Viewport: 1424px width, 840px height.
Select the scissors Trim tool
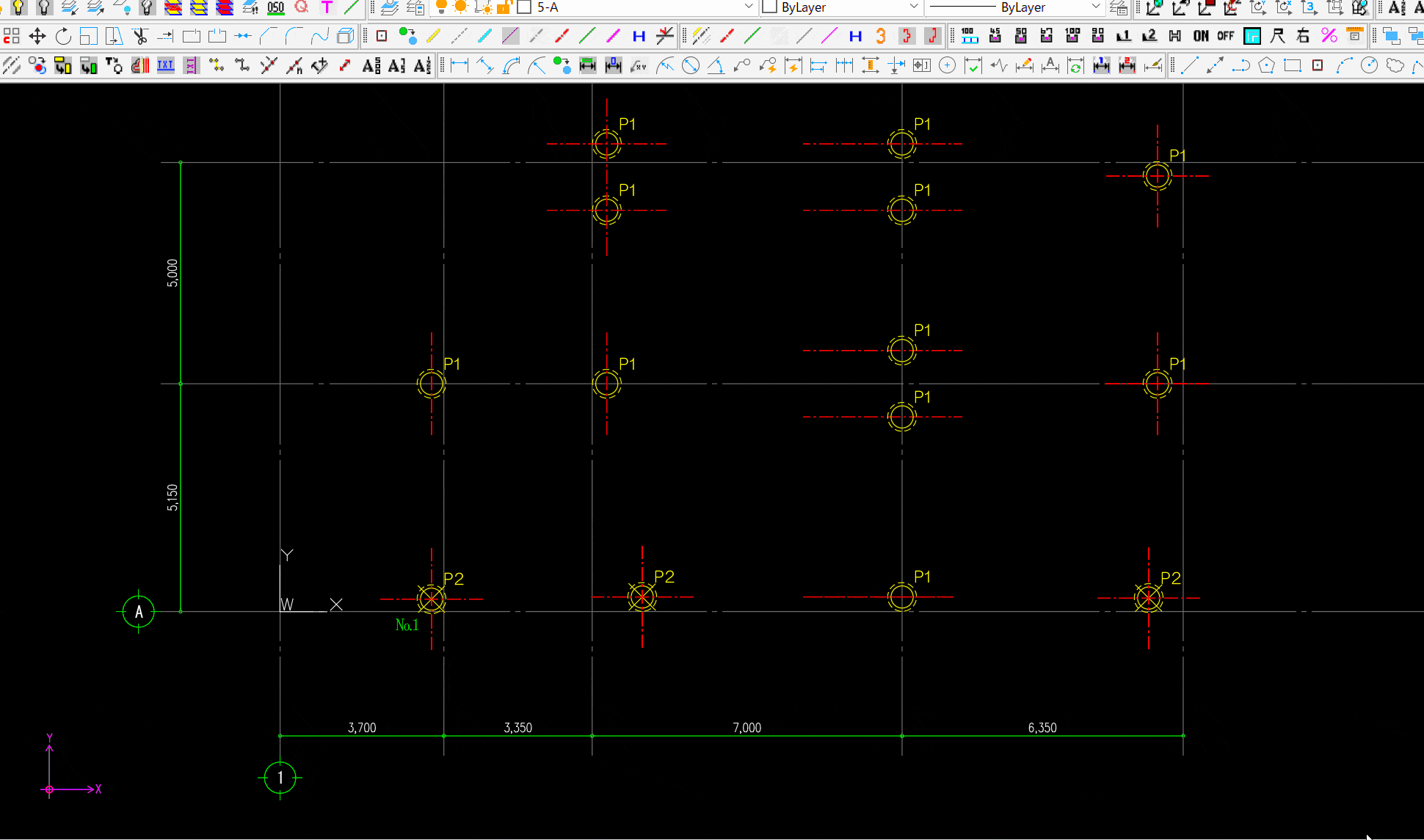(x=139, y=36)
